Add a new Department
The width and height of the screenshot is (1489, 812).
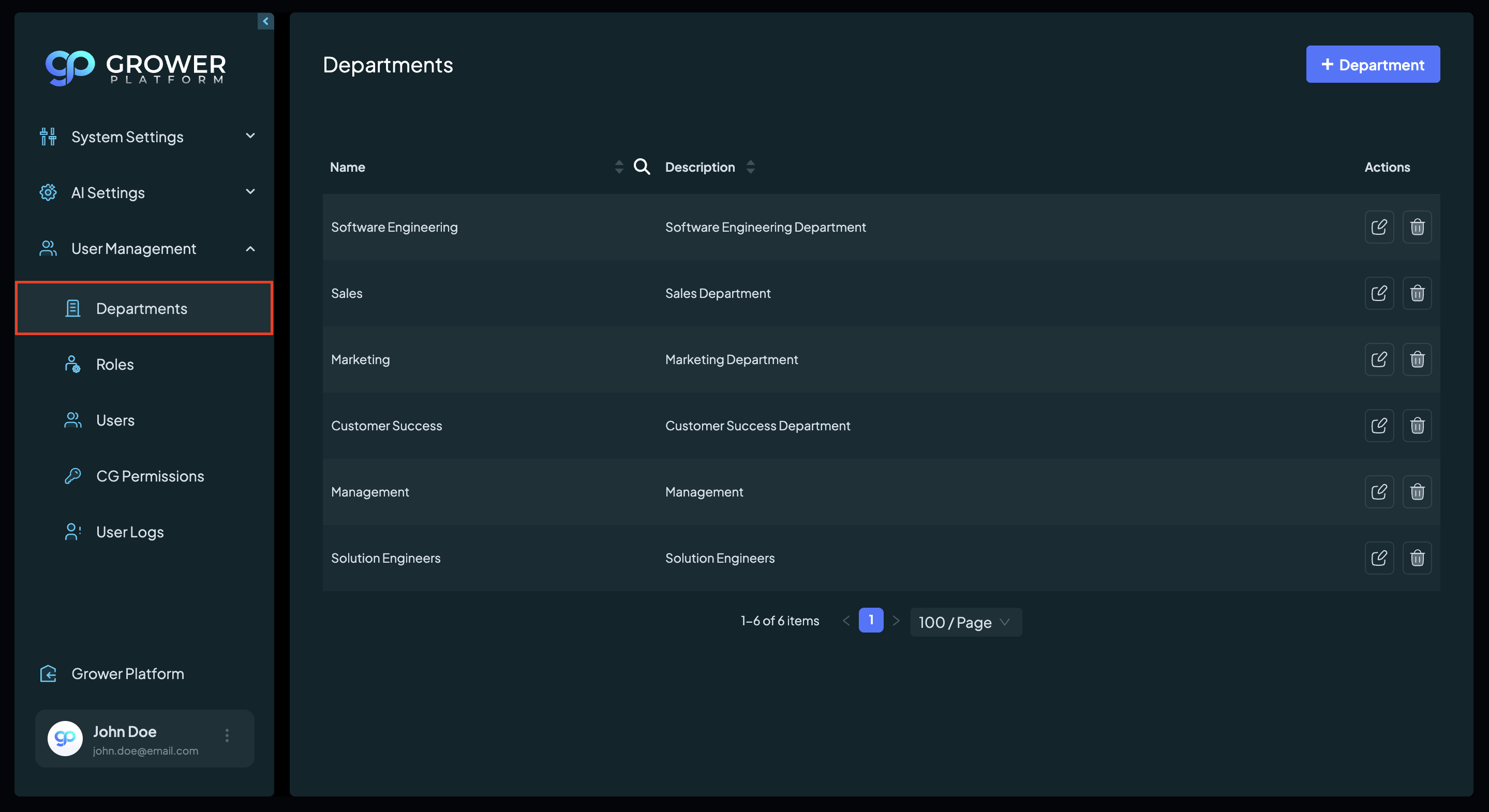coord(1373,64)
